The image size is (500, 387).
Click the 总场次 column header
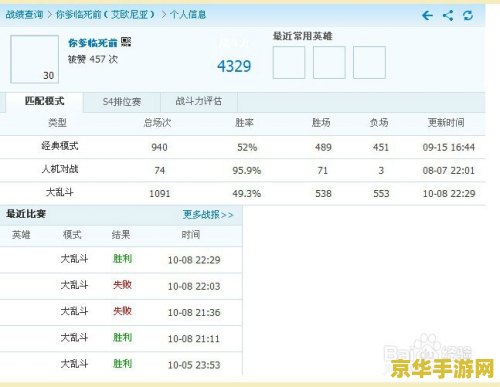click(157, 123)
